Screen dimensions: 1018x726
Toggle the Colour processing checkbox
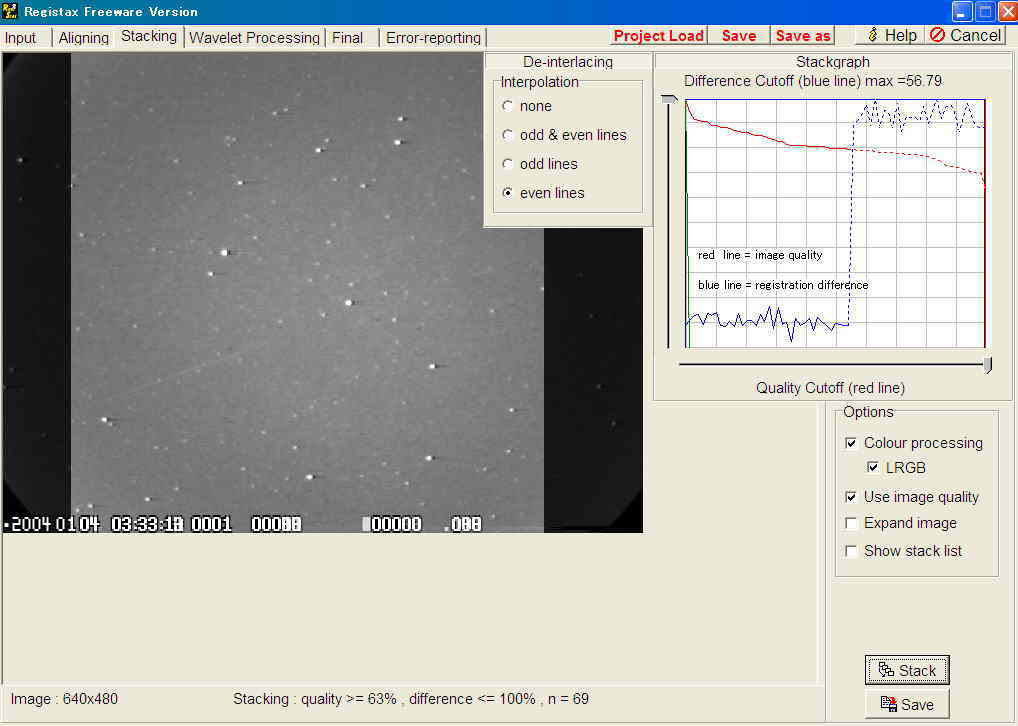pyautogui.click(x=851, y=443)
